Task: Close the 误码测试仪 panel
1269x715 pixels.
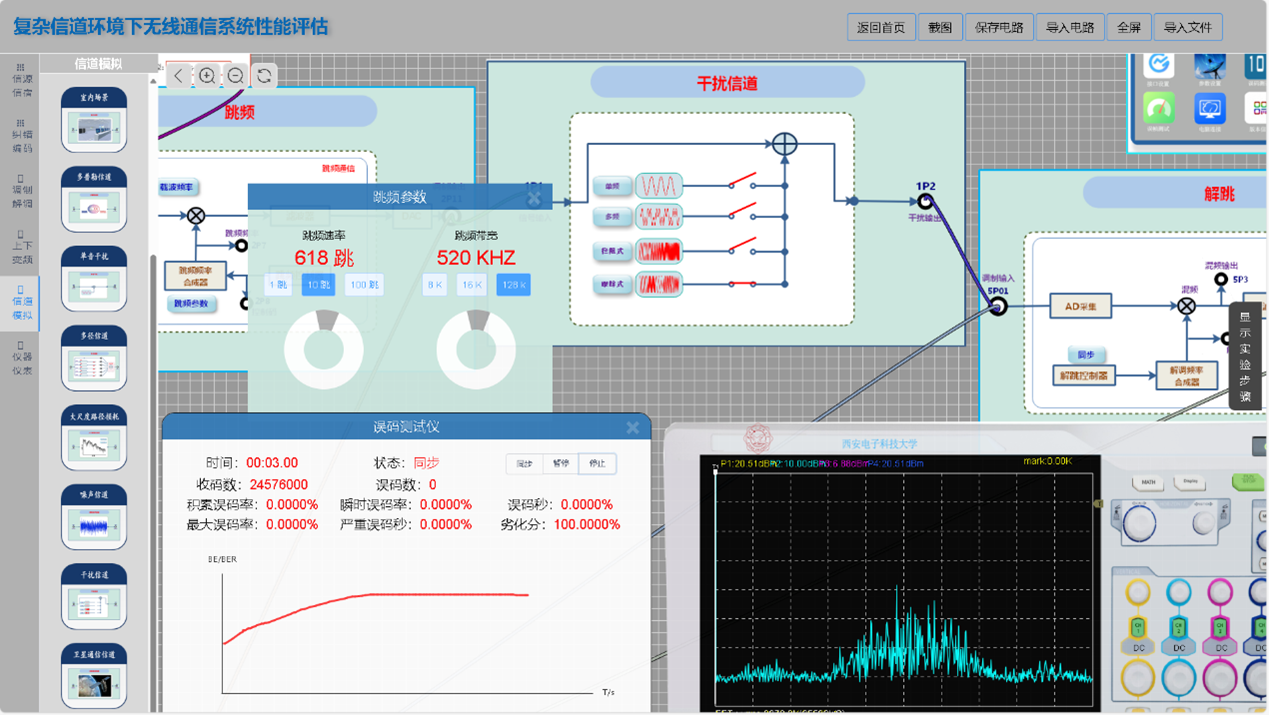Action: coord(632,427)
